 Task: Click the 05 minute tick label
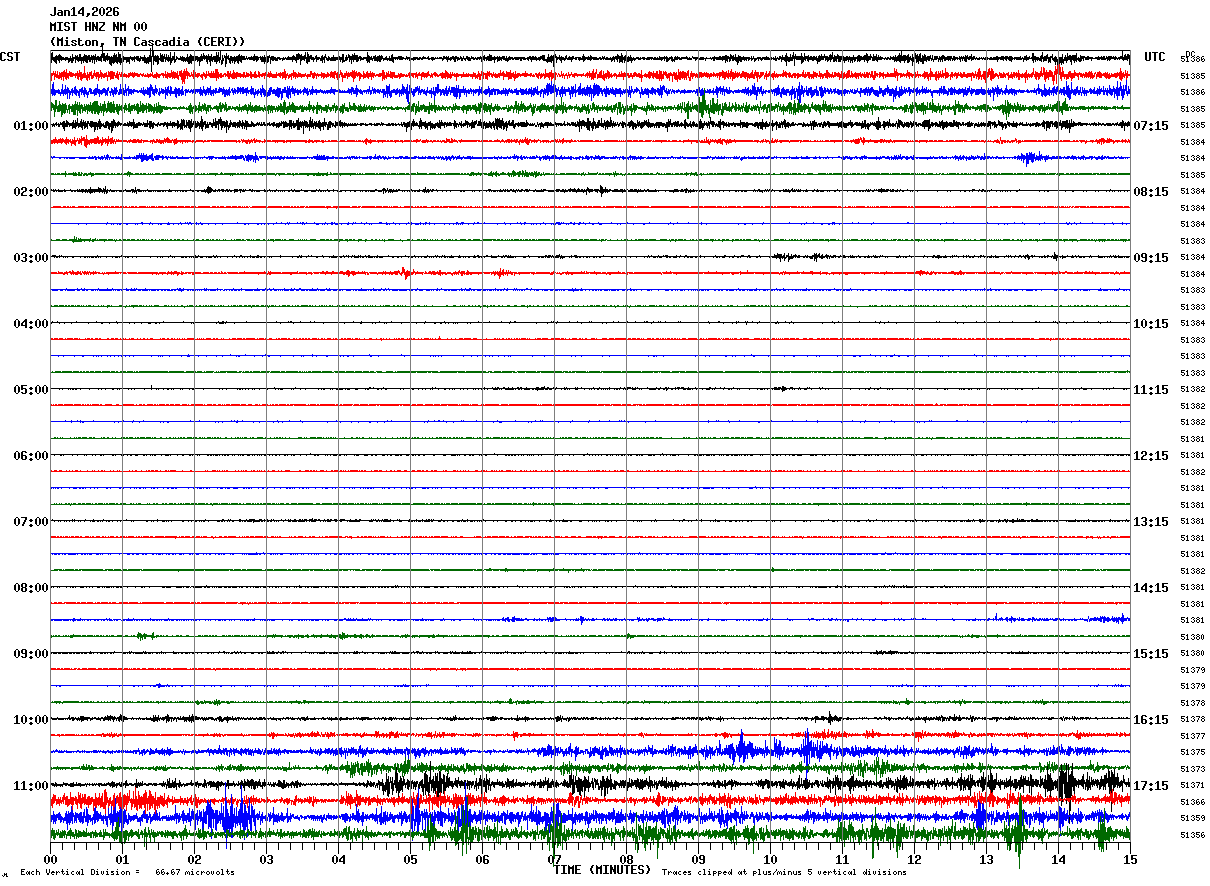pyautogui.click(x=410, y=859)
